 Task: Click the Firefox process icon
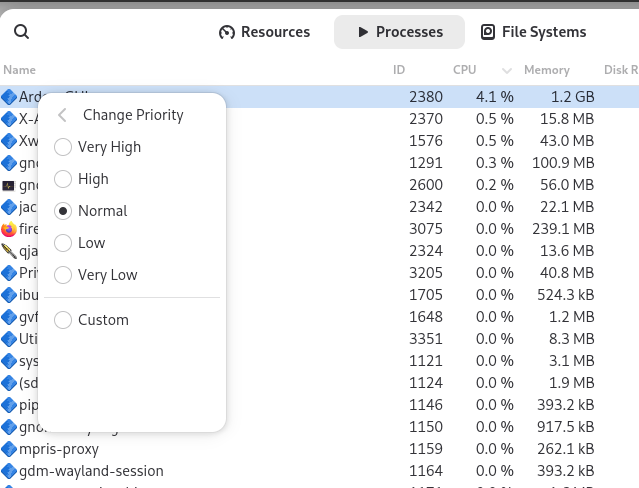pyautogui.click(x=9, y=229)
